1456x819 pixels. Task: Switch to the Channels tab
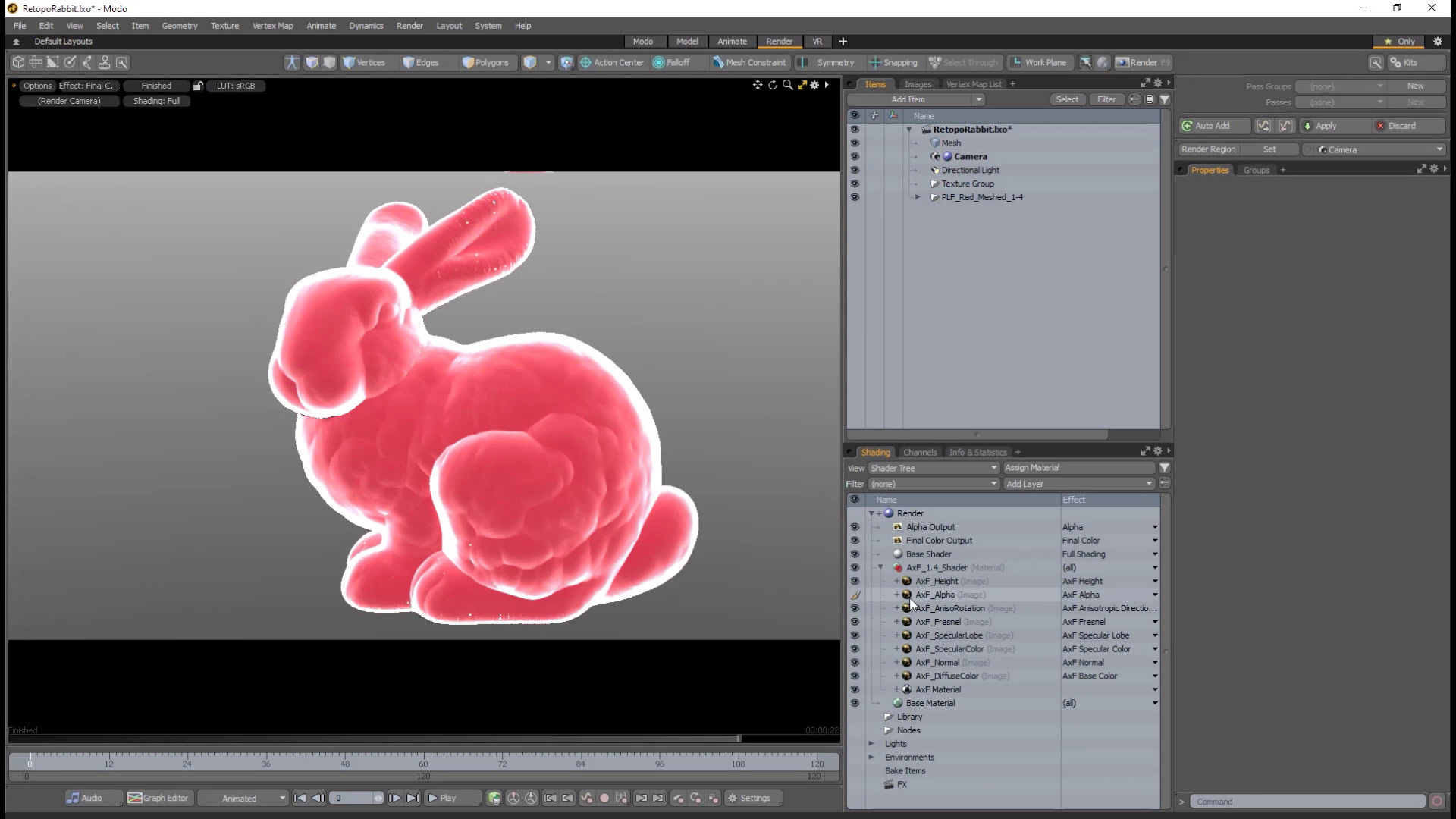click(x=919, y=452)
